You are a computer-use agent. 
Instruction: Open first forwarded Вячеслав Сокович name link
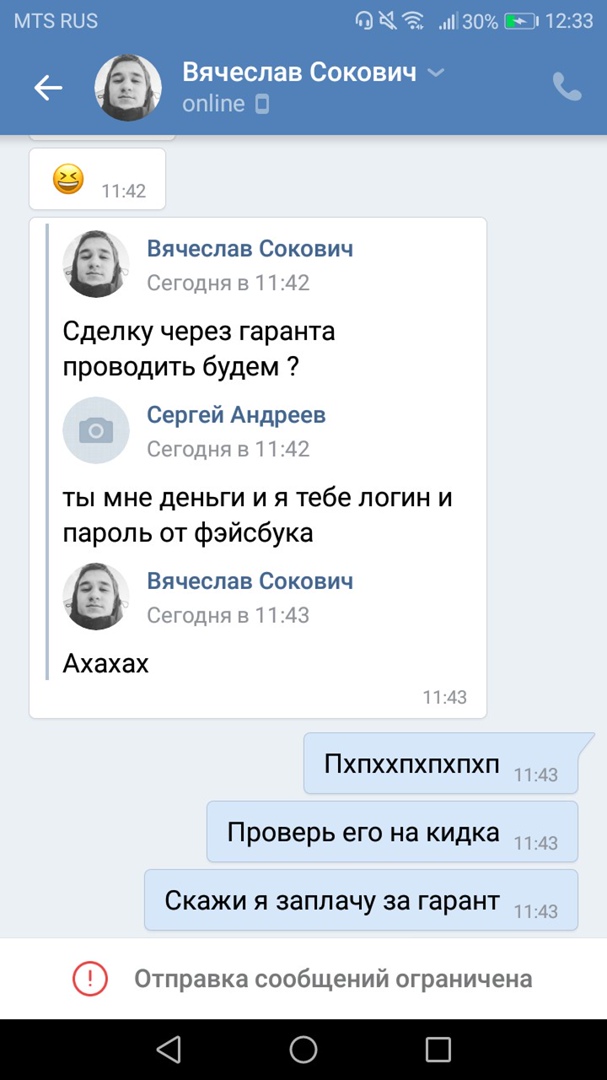tap(250, 249)
